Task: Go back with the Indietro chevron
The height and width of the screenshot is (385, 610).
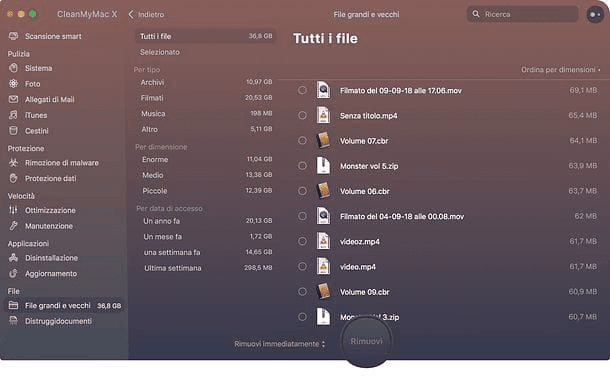Action: (x=131, y=14)
